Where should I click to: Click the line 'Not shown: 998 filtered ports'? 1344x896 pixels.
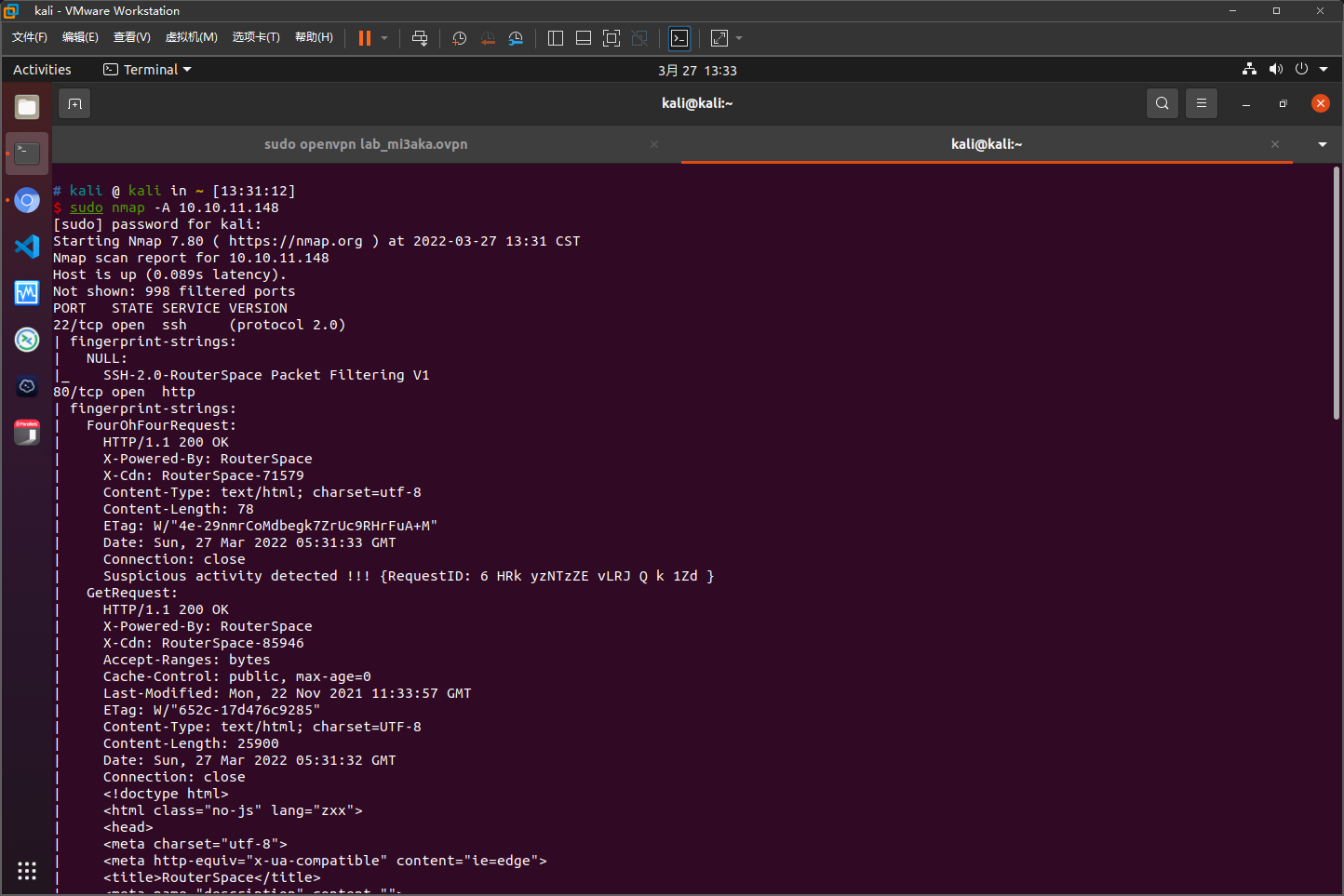(x=174, y=291)
